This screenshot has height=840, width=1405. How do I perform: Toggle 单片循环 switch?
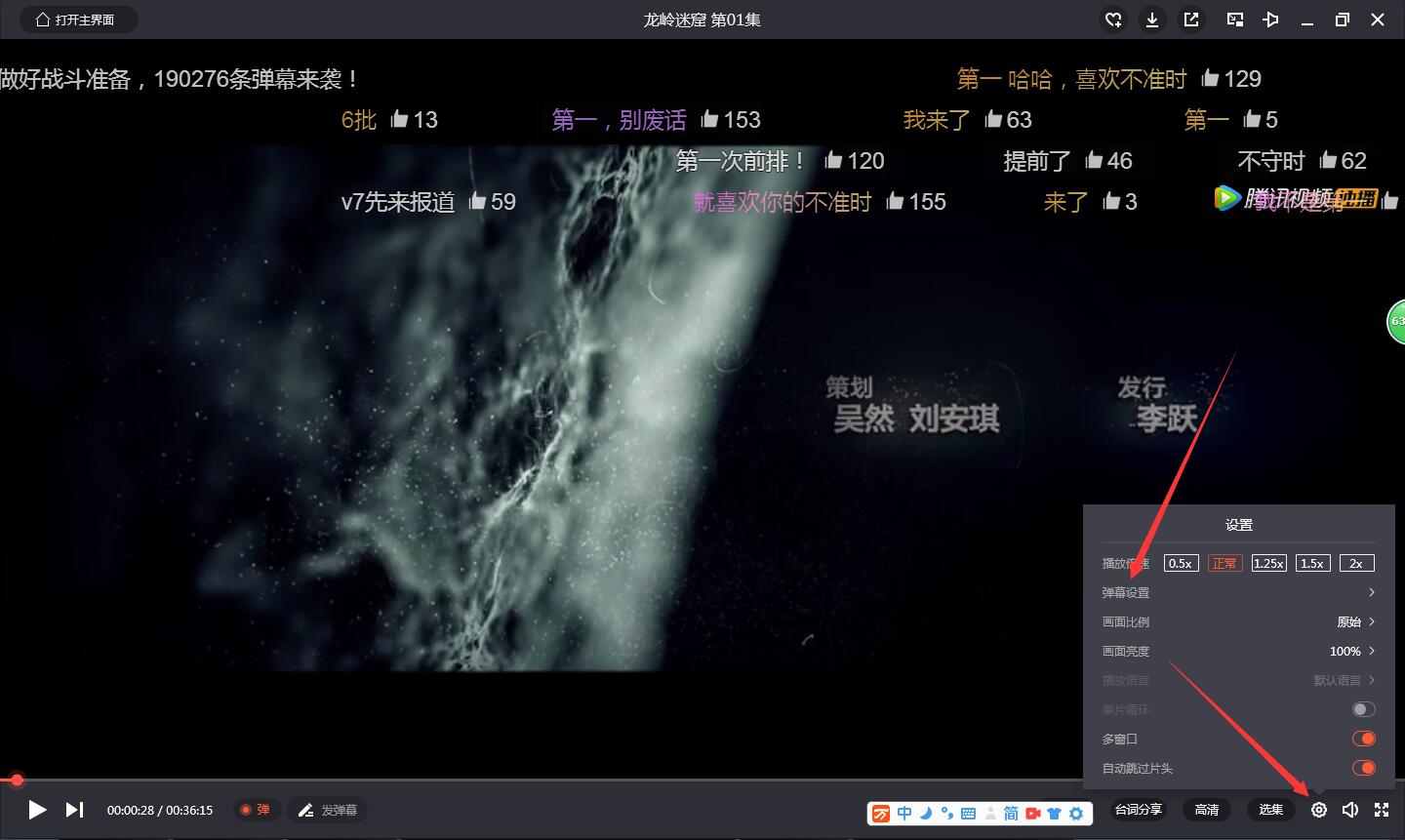click(1363, 709)
